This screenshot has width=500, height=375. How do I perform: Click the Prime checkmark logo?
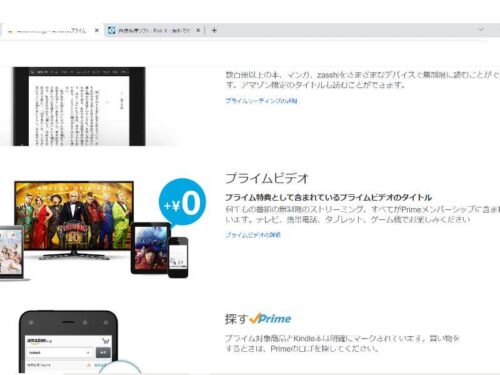270,319
